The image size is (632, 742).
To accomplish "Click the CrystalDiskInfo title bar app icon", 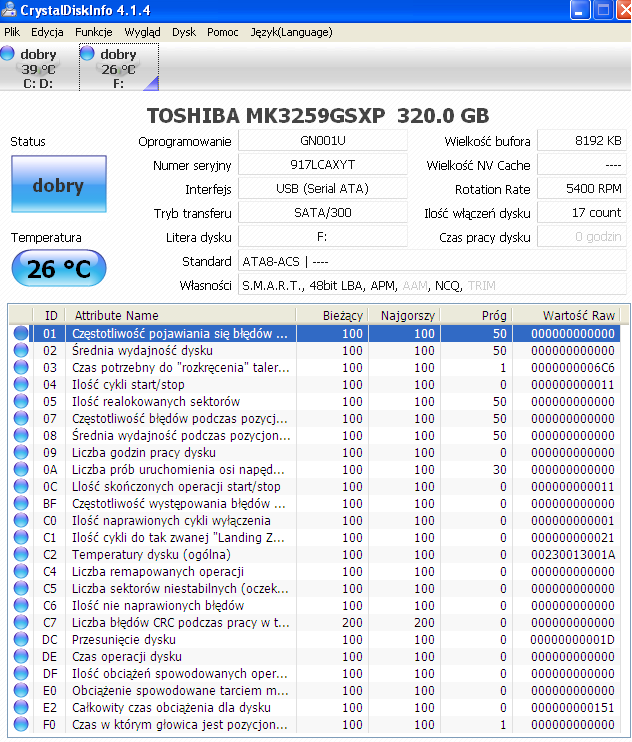I will pos(9,9).
